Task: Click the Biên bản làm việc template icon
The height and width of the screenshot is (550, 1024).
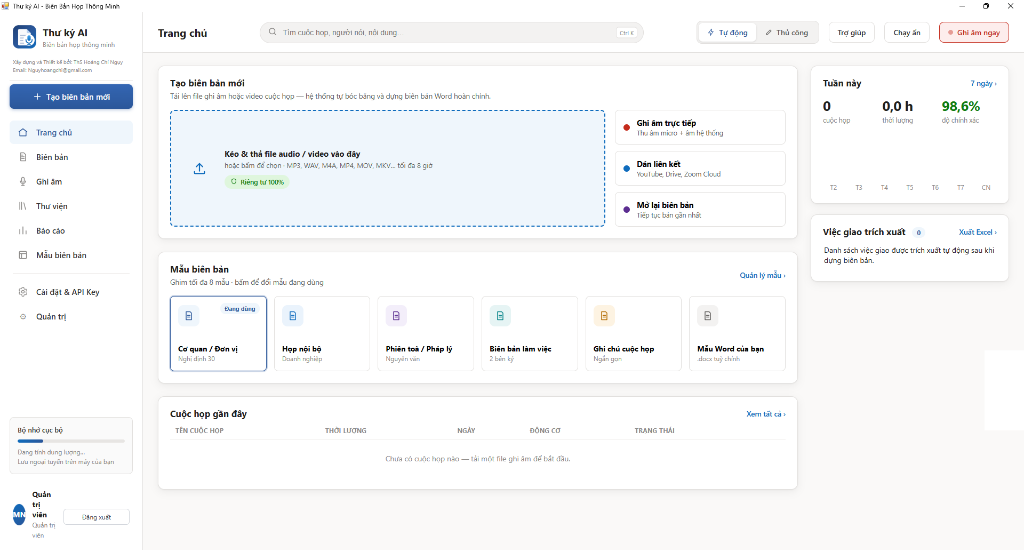Action: tap(500, 315)
